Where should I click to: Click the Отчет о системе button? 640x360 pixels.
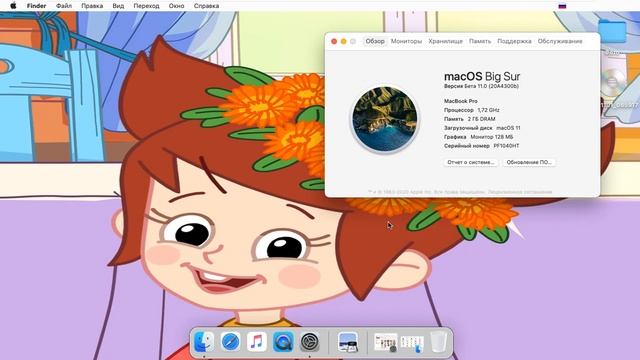tap(471, 162)
